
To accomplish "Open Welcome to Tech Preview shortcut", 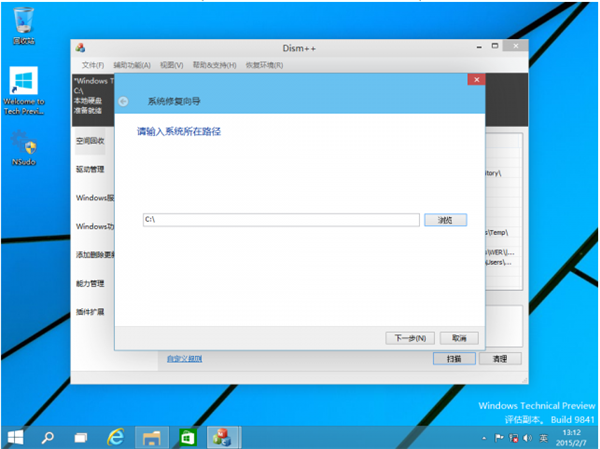I will (24, 91).
